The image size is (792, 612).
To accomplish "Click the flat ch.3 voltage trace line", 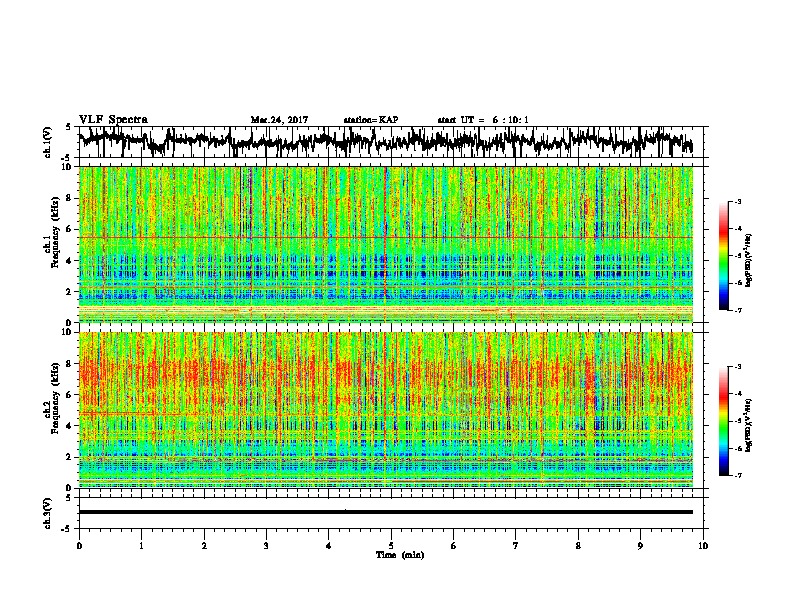I will pyautogui.click(x=386, y=512).
